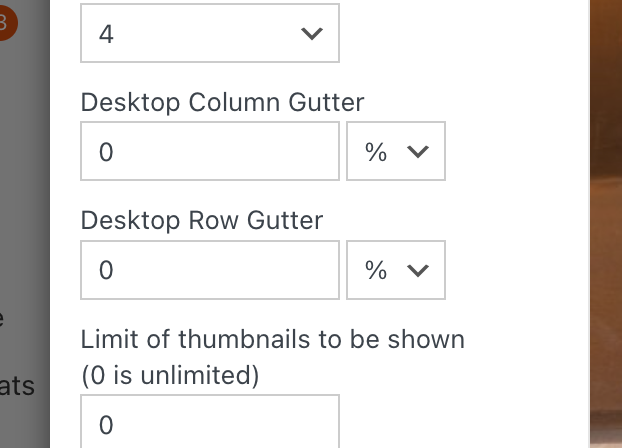Select the percent sign in Column Gutter unit
The width and height of the screenshot is (622, 448).
(376, 152)
